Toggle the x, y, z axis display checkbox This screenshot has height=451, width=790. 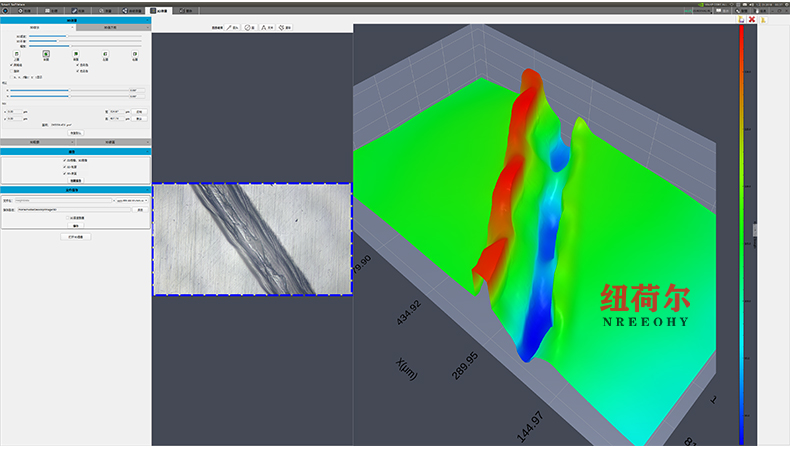pyautogui.click(x=12, y=77)
